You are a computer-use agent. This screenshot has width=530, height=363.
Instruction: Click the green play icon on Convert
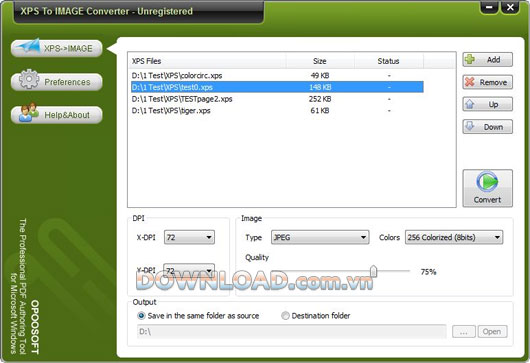(487, 182)
